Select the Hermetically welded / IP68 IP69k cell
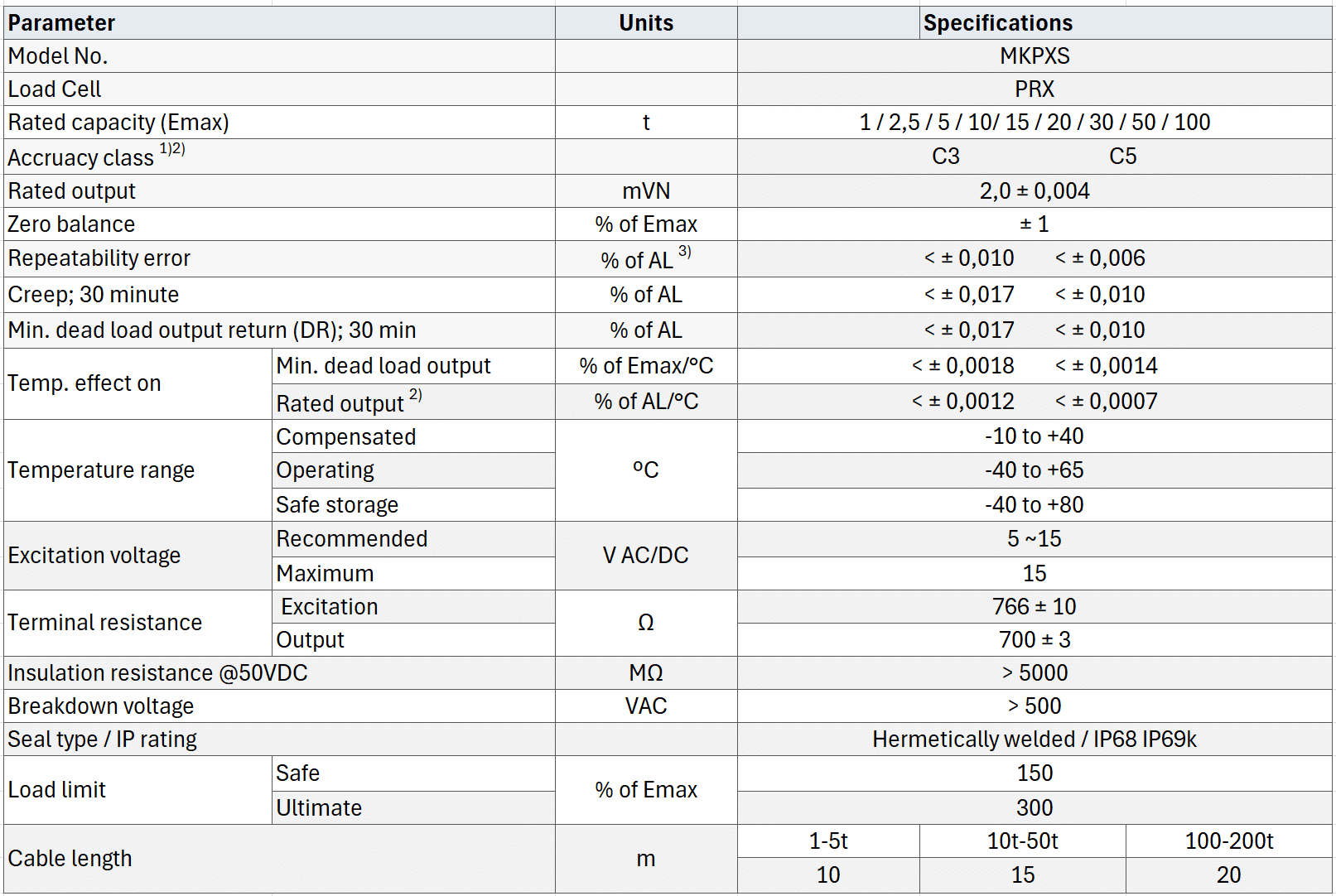 click(x=1035, y=739)
